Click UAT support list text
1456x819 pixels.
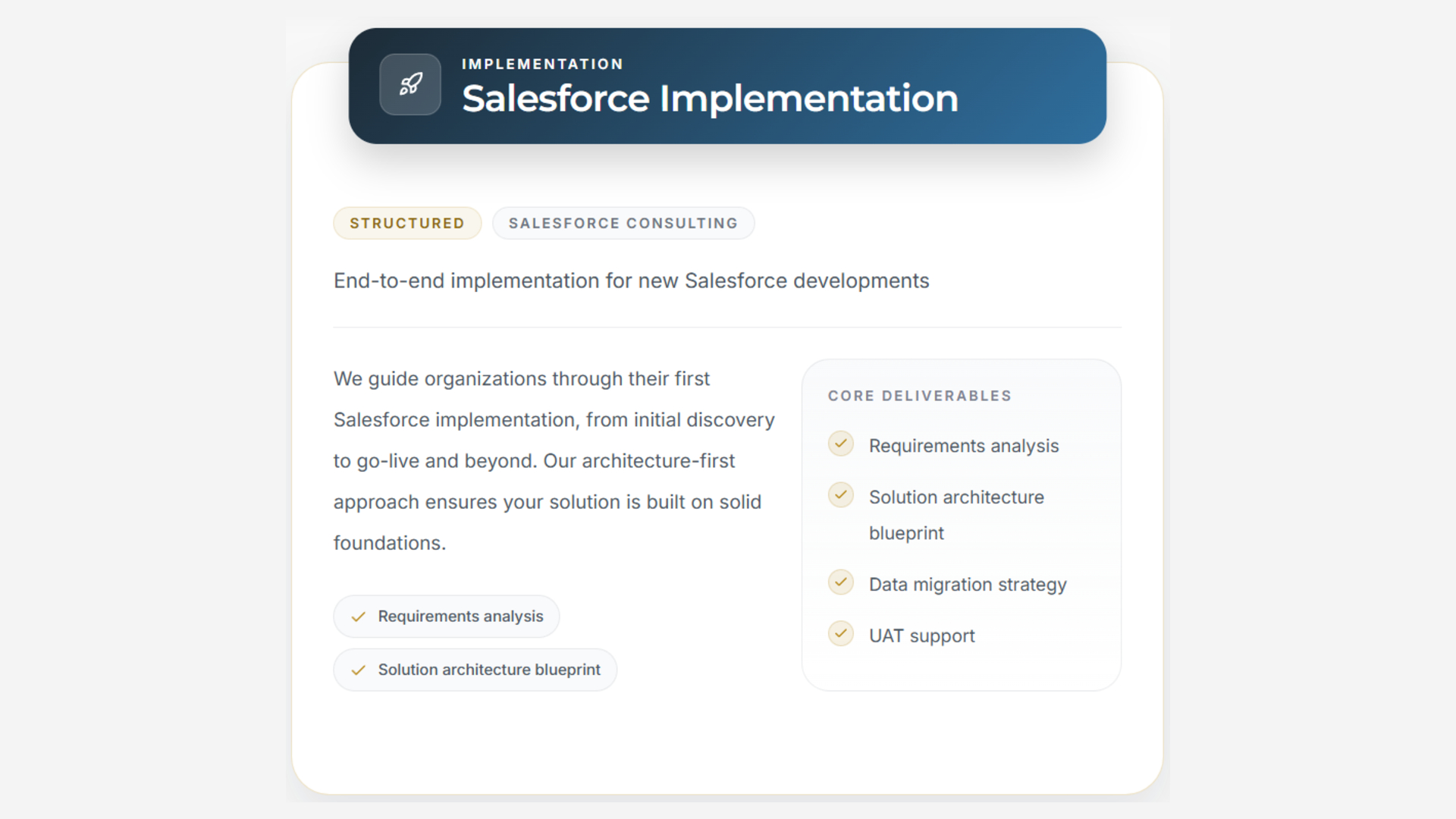point(921,636)
